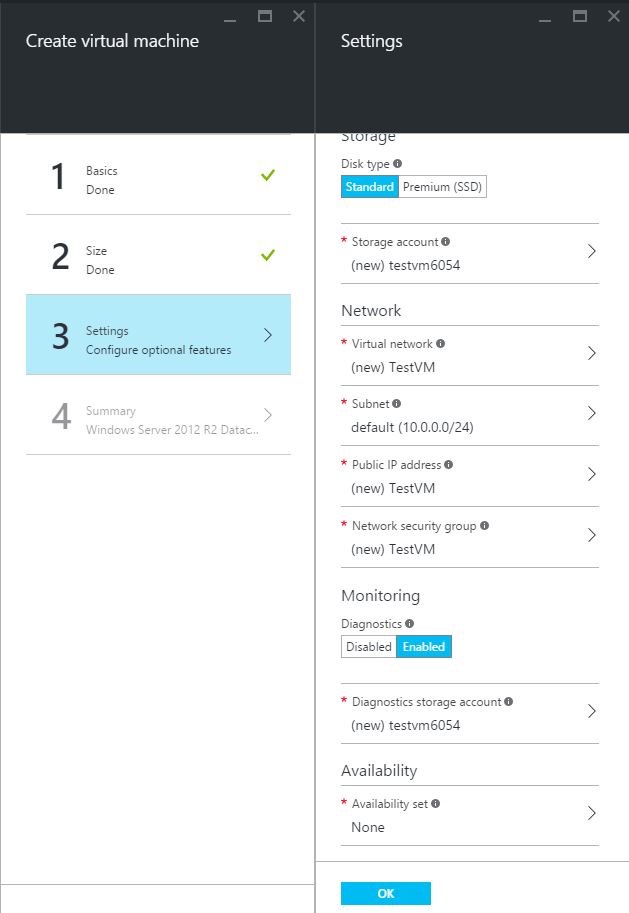
Task: Open step 2 Size
Action: click(158, 255)
